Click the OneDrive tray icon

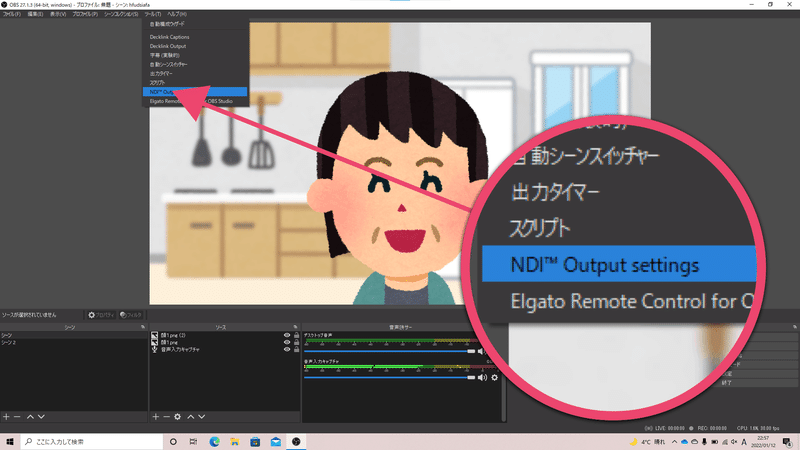684,442
